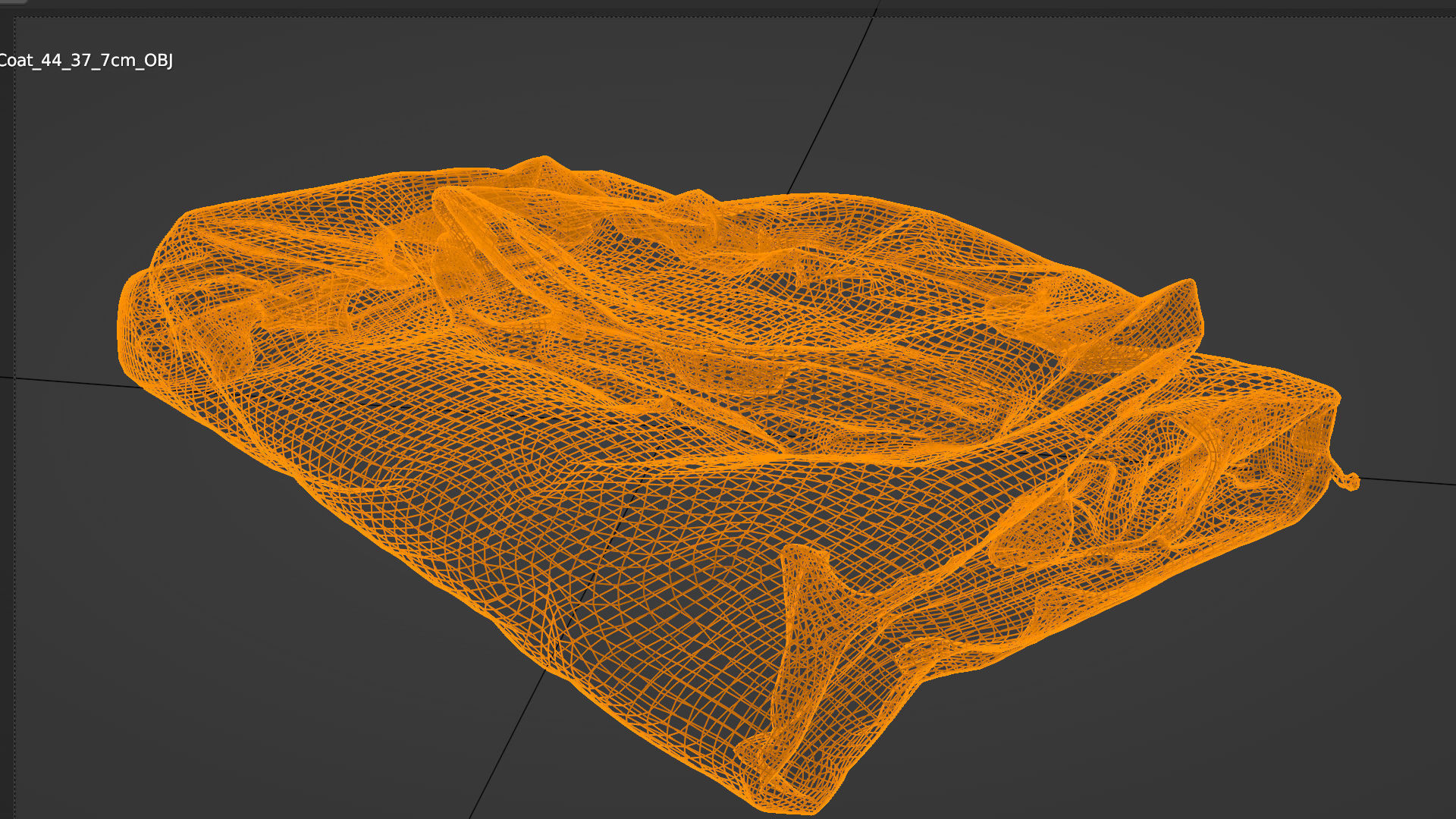Click empty viewport area in bottom-left corner
This screenshot has height=819, width=1456.
click(x=152, y=720)
